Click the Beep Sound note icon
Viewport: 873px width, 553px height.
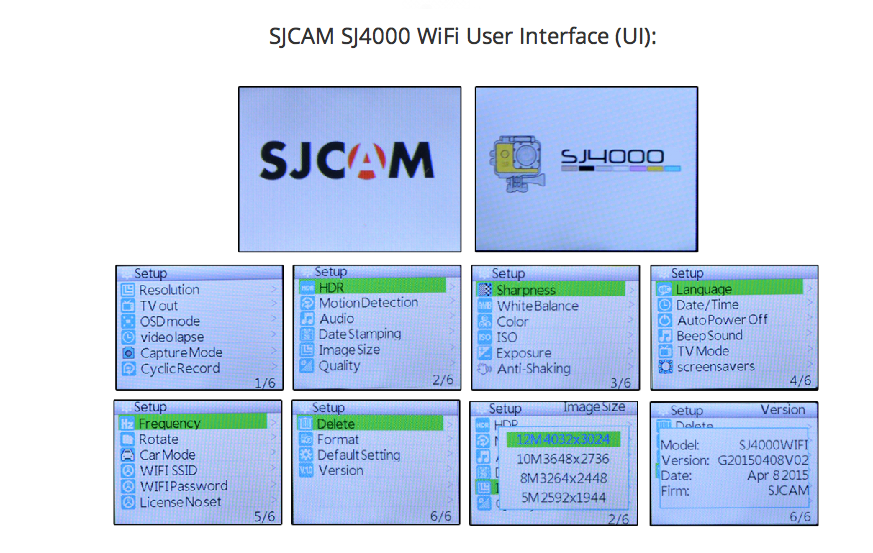pos(664,336)
